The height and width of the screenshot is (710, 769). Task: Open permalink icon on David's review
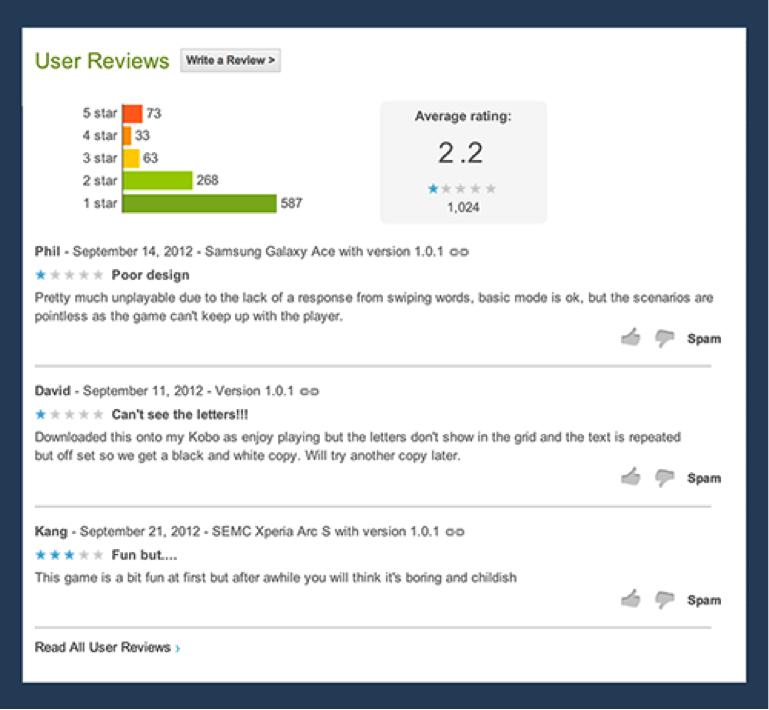[x=310, y=391]
